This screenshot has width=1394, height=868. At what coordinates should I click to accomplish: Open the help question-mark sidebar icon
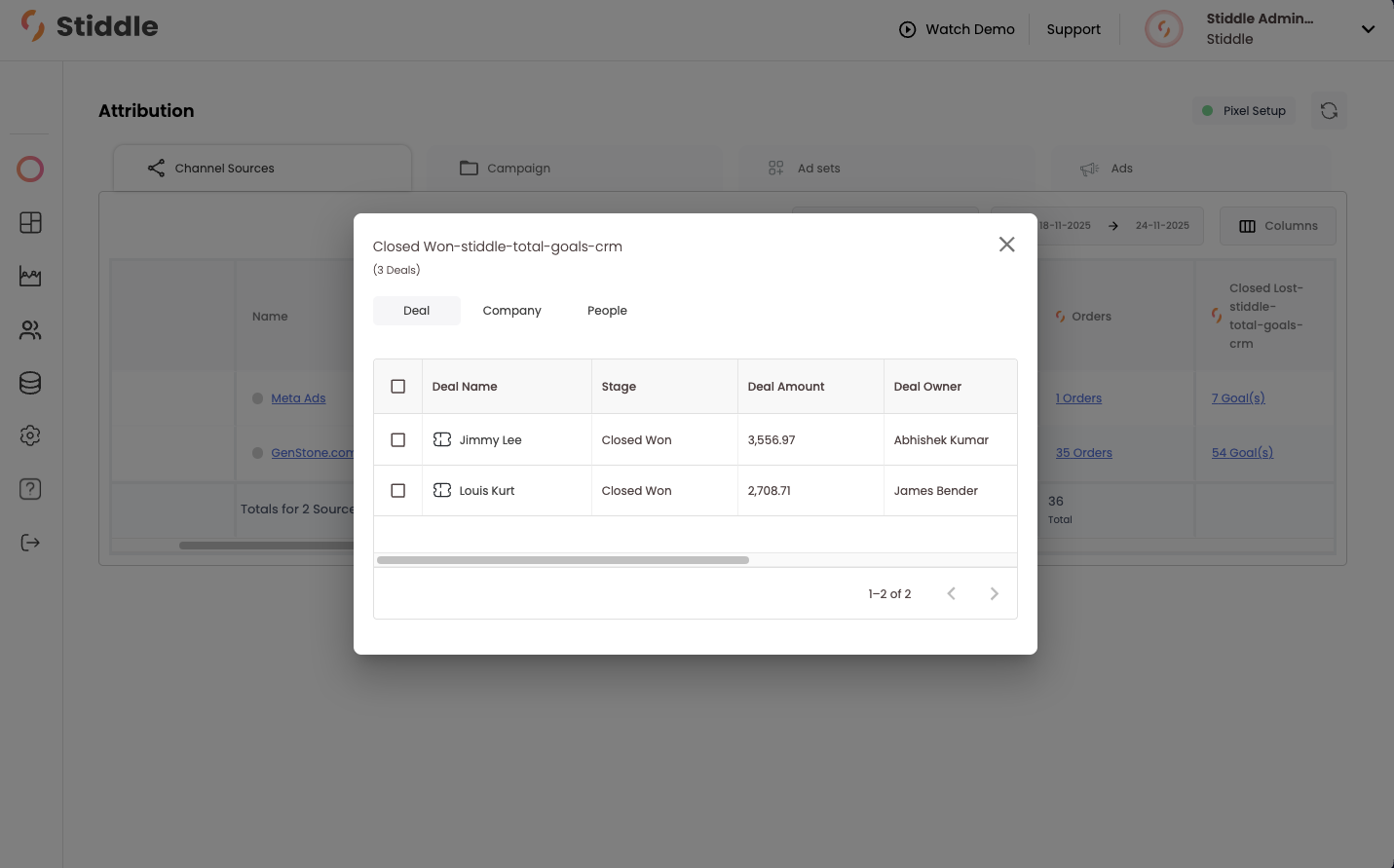tap(30, 489)
